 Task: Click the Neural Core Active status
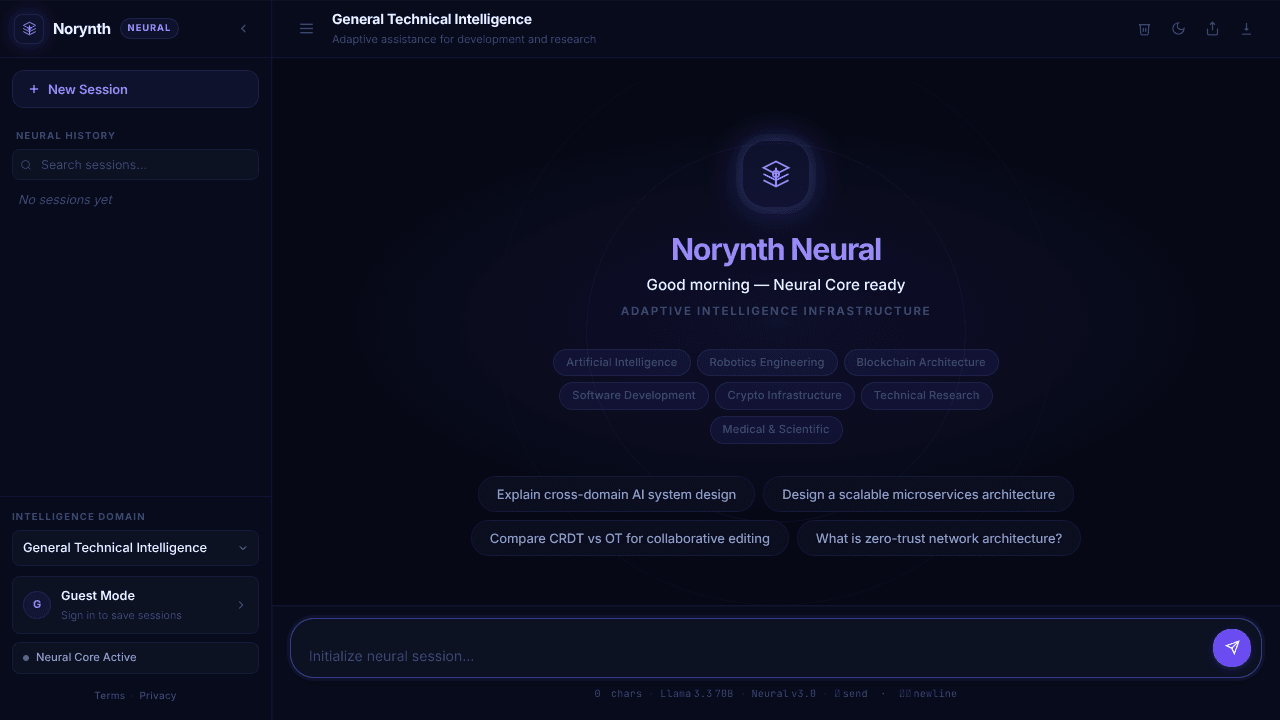(x=135, y=657)
